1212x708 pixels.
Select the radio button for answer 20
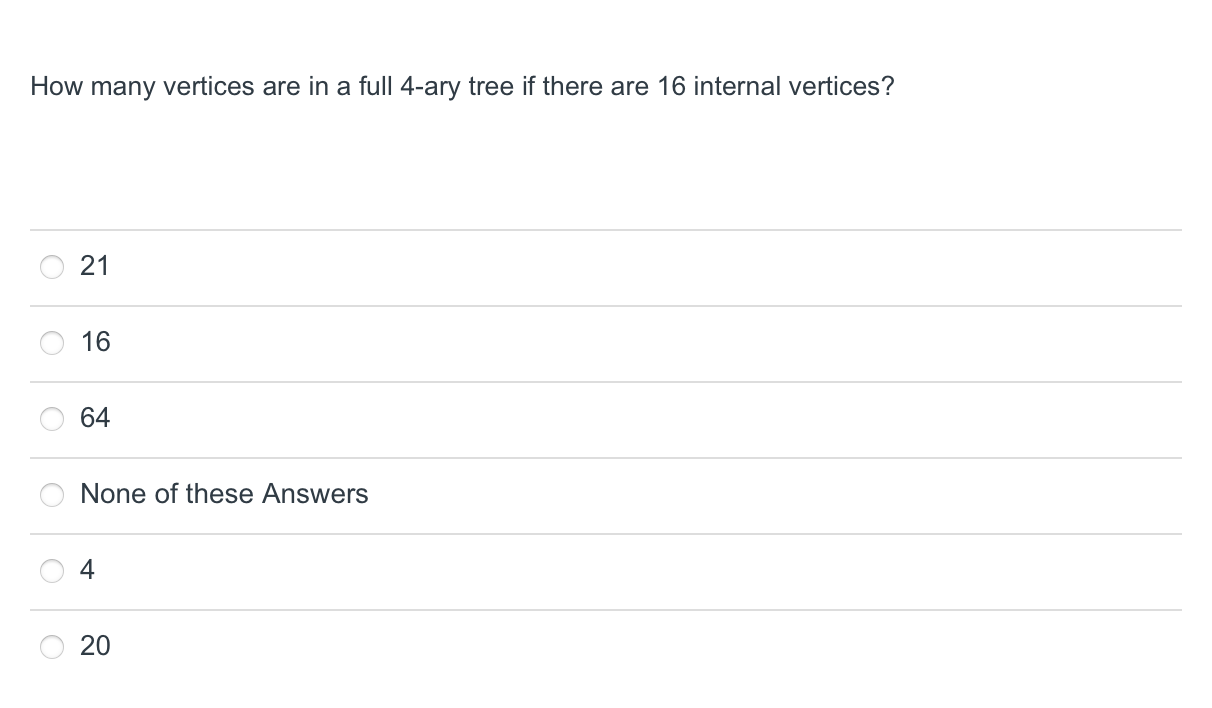pos(52,647)
